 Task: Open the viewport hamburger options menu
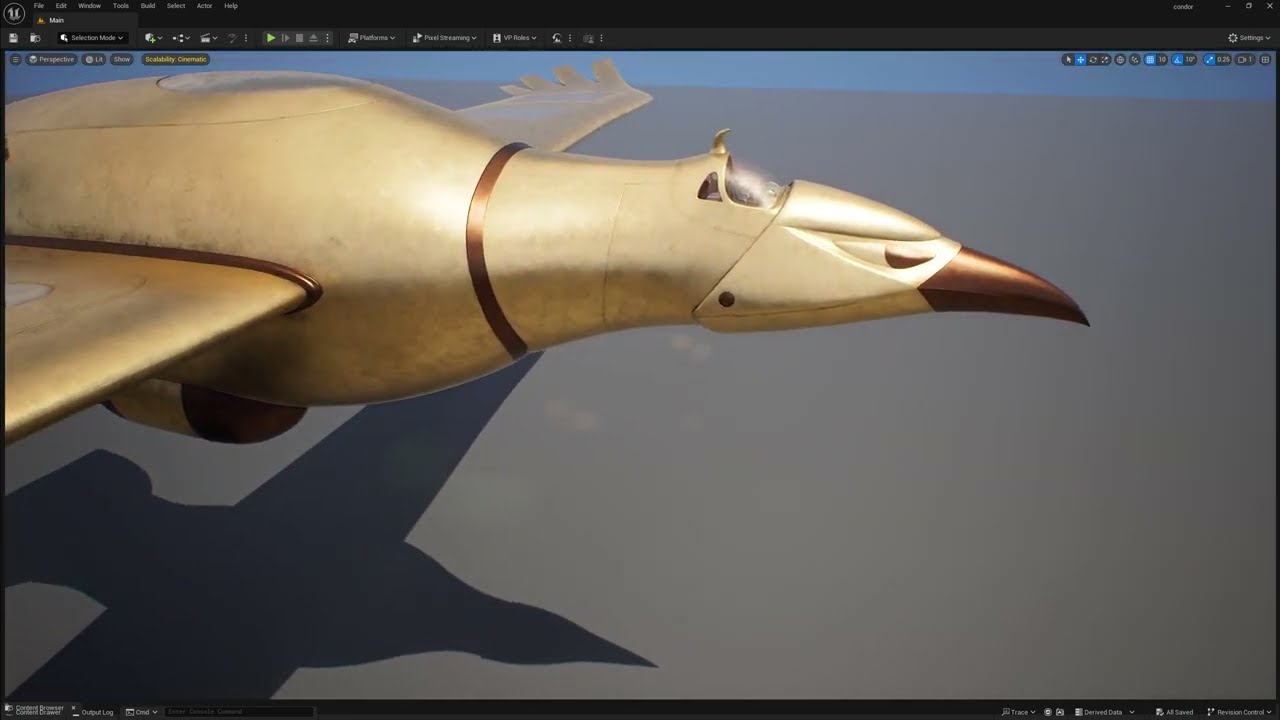(x=15, y=59)
